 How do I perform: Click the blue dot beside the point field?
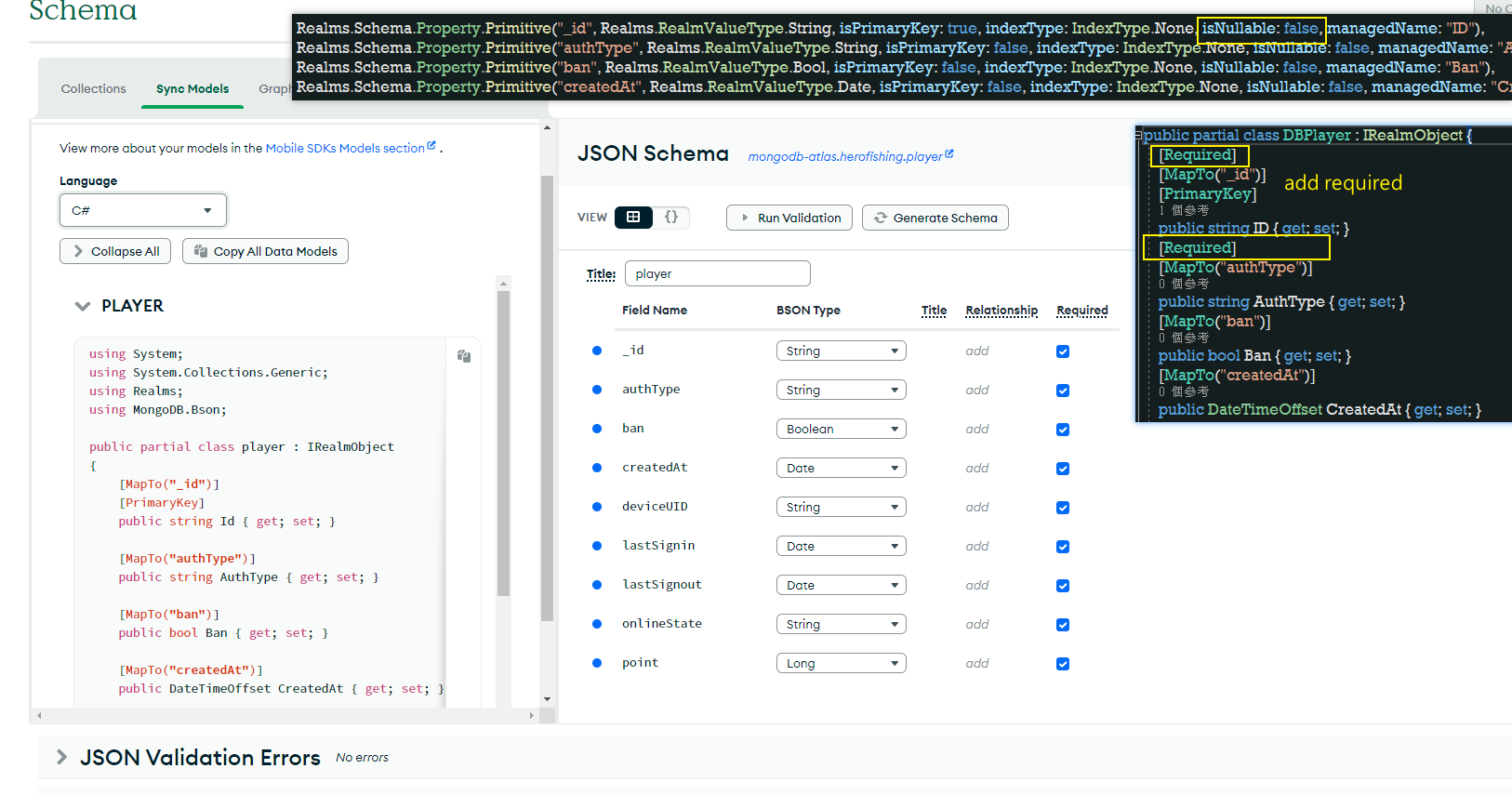pos(597,663)
